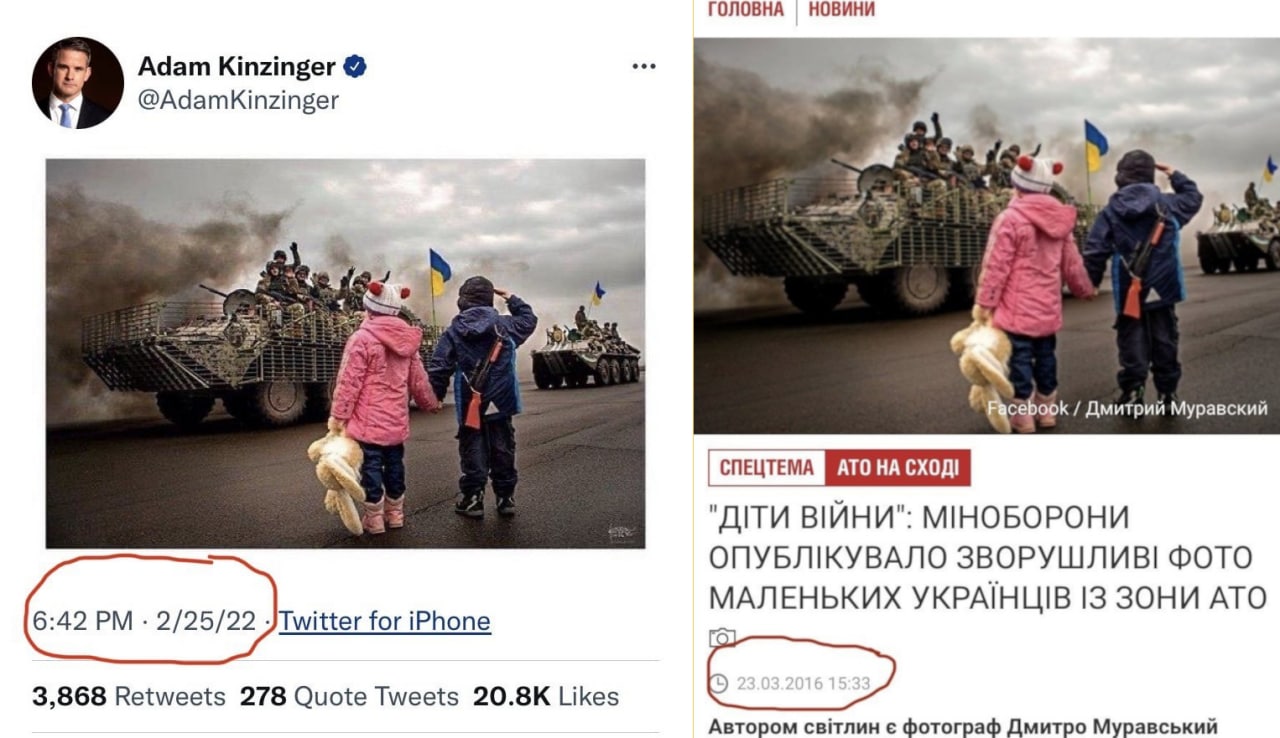
Task: Open the tweet timestamp 6:42 PM · 2/25/22
Action: coord(144,621)
